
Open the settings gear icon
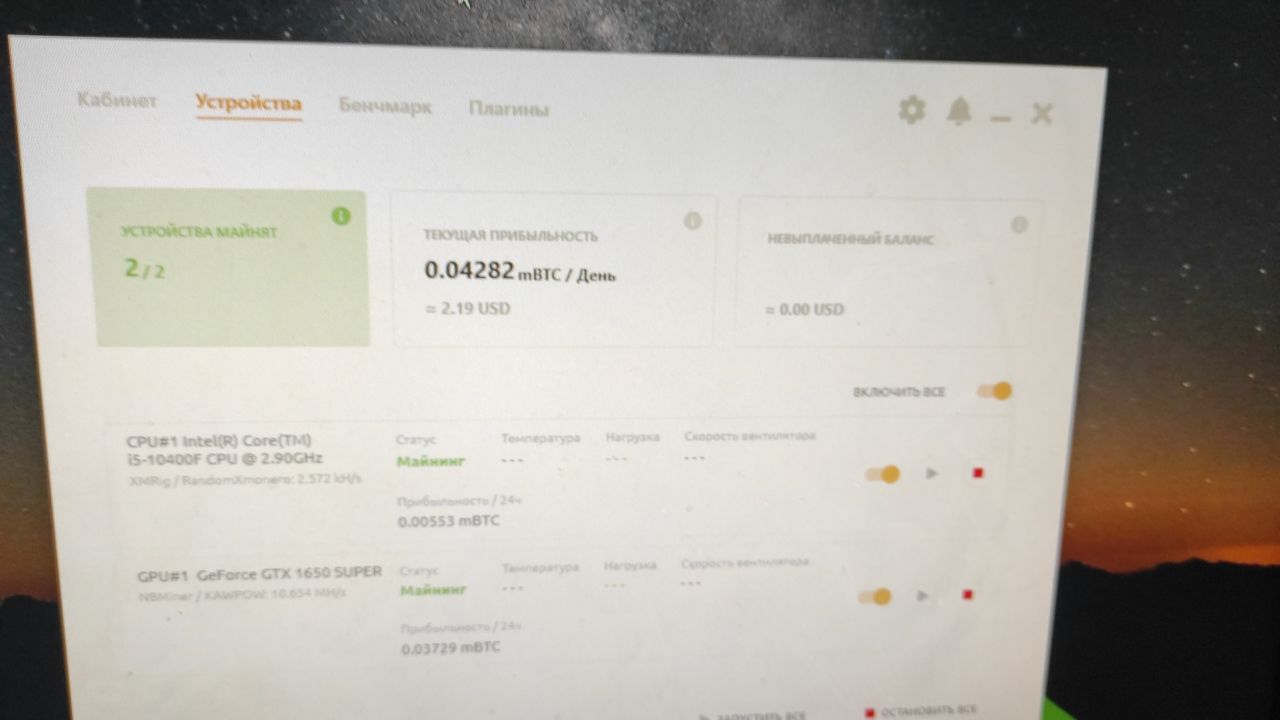911,110
